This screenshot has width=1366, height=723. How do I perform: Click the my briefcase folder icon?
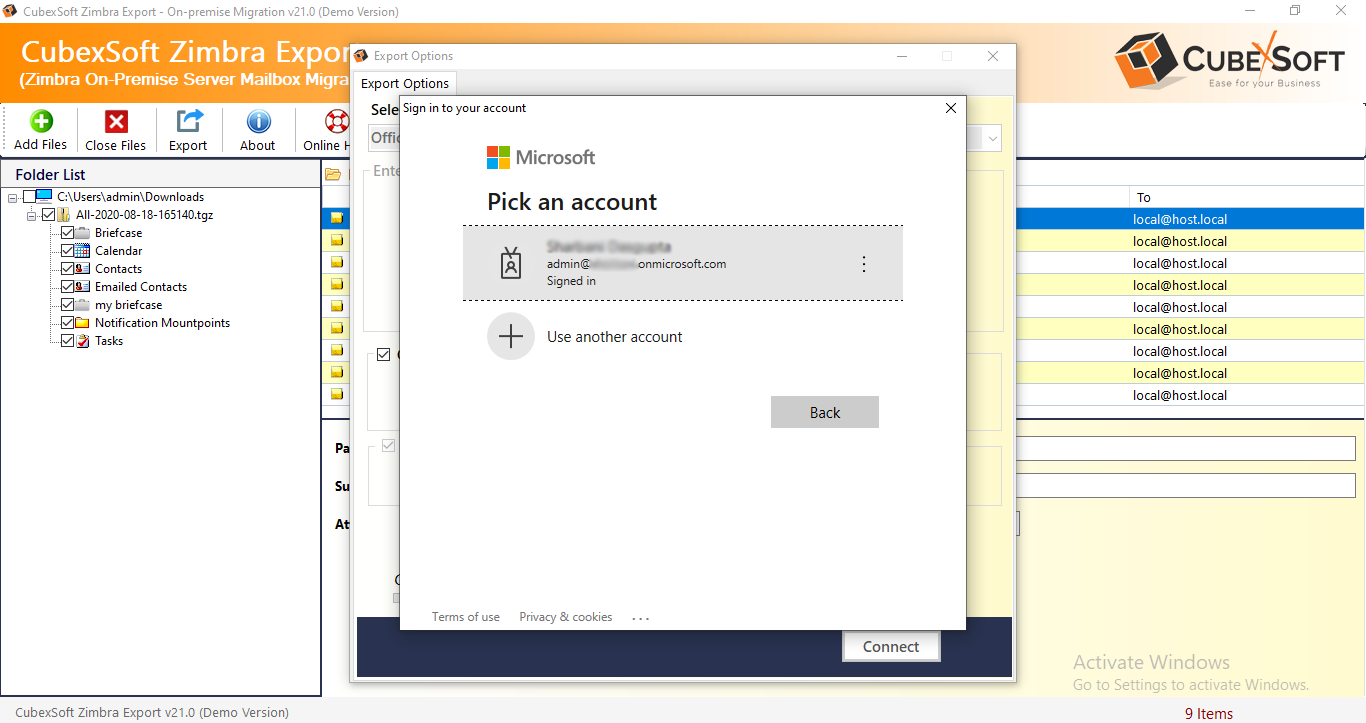tap(82, 305)
